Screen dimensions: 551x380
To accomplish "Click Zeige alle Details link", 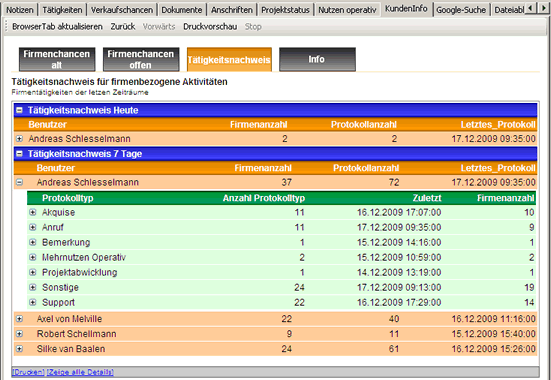I will (x=80, y=372).
